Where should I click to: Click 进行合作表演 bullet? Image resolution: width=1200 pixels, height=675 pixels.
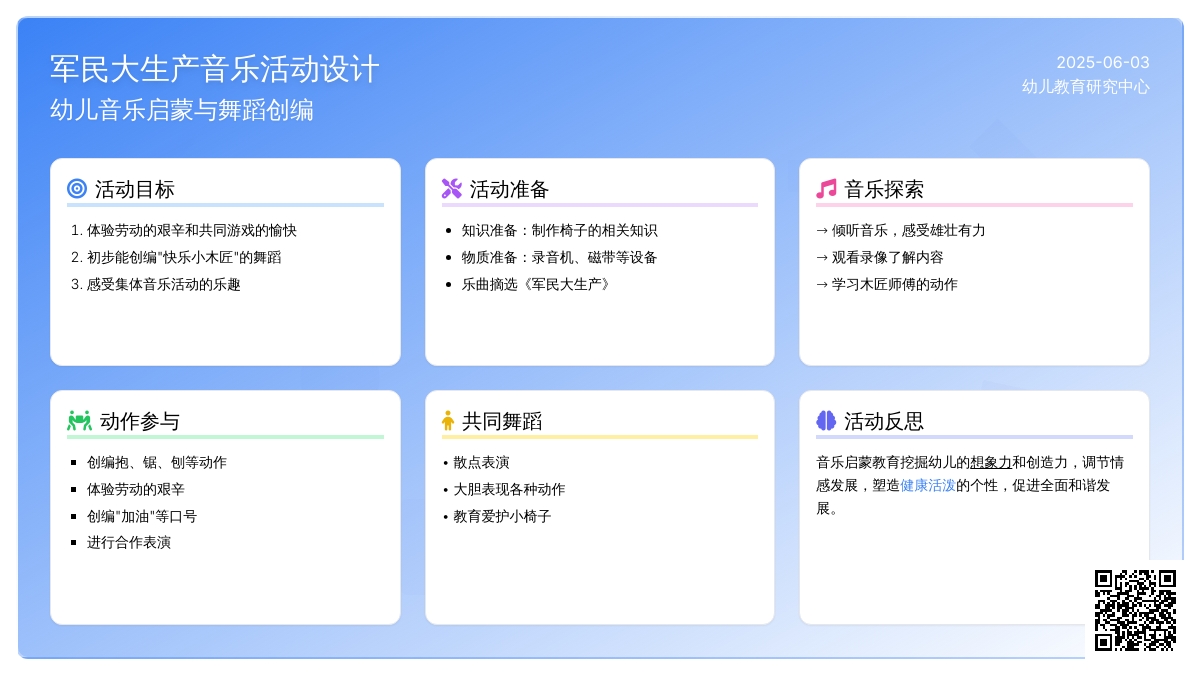[129, 542]
